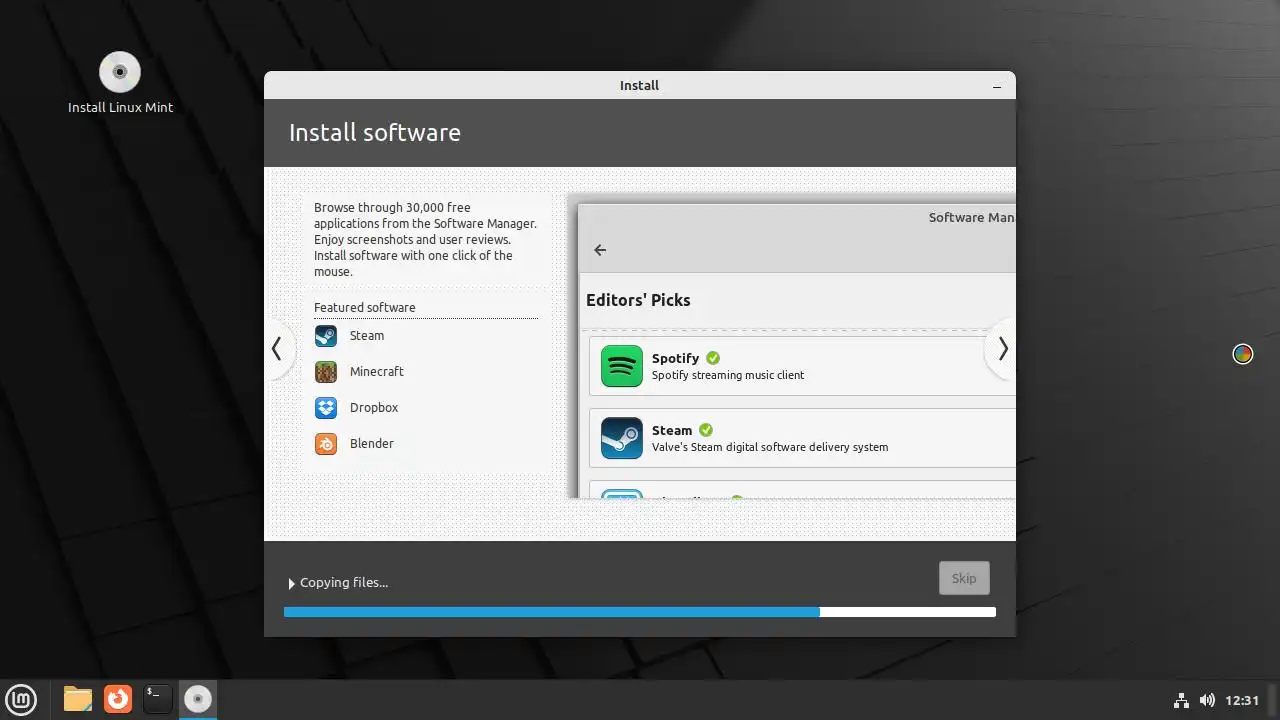Click the round colorful icon on the desktop
The width and height of the screenshot is (1280, 720).
tap(1243, 354)
